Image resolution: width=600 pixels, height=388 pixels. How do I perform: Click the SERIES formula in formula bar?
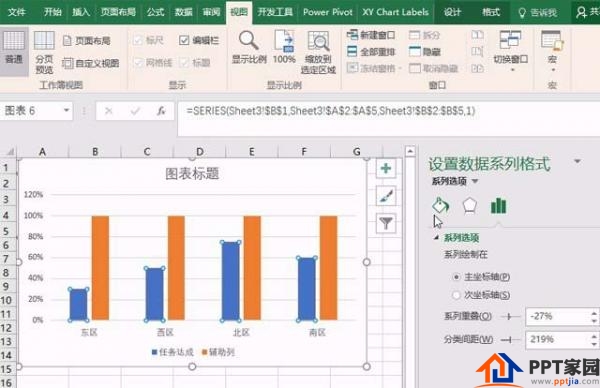point(331,111)
